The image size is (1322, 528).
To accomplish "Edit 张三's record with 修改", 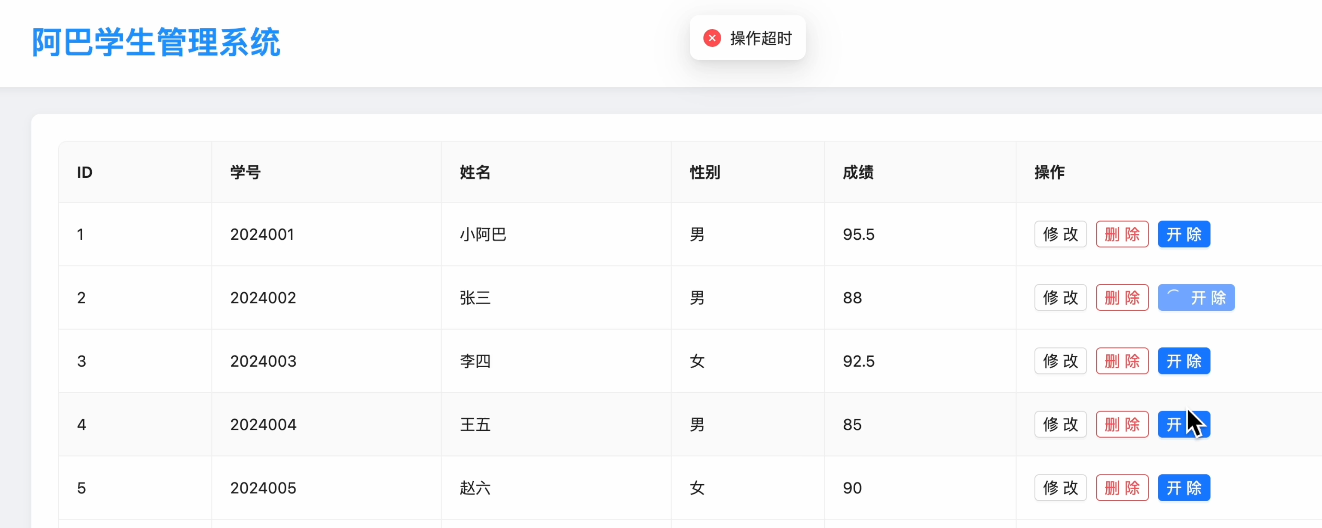I will click(1060, 298).
